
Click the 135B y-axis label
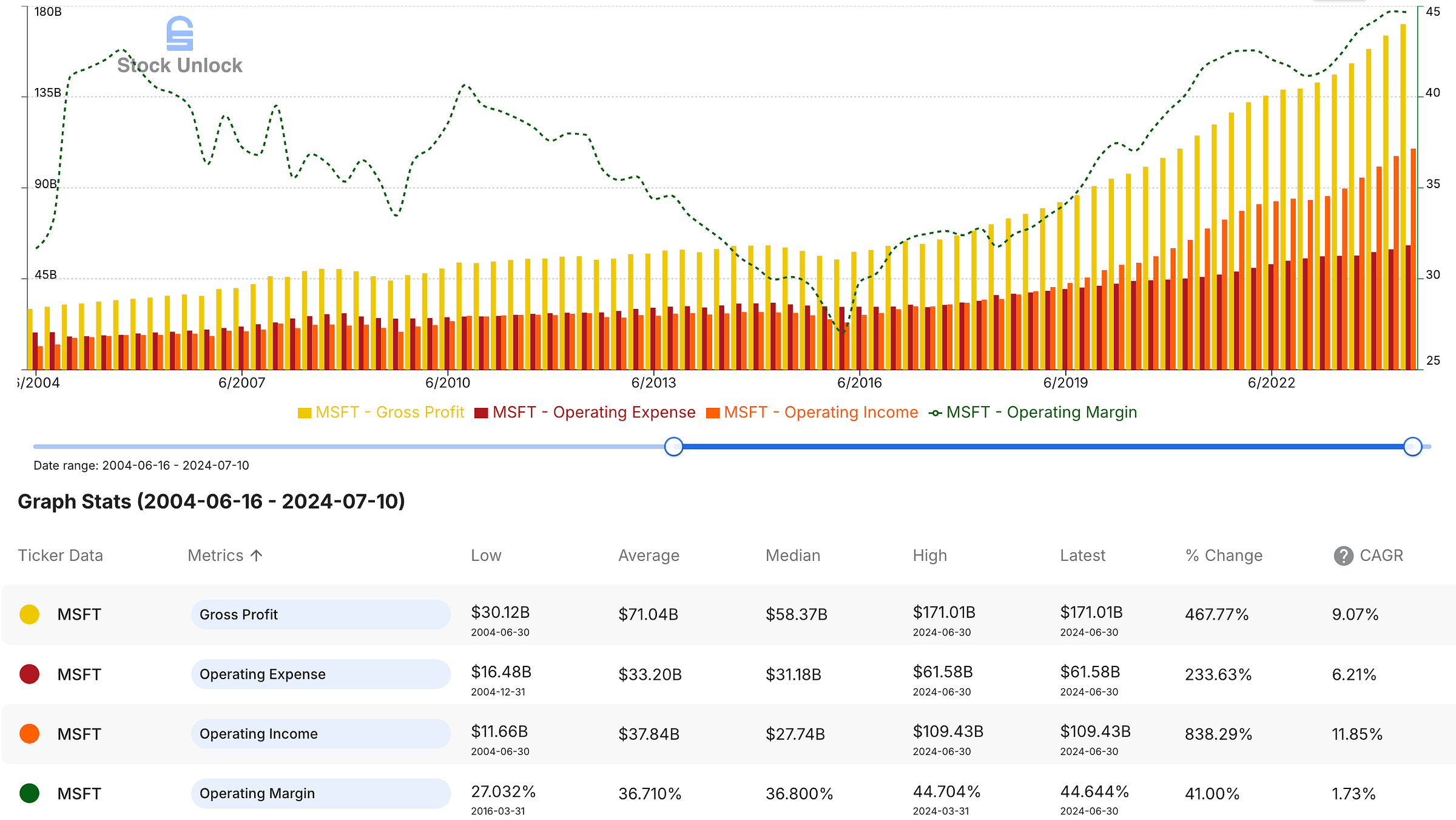click(48, 92)
